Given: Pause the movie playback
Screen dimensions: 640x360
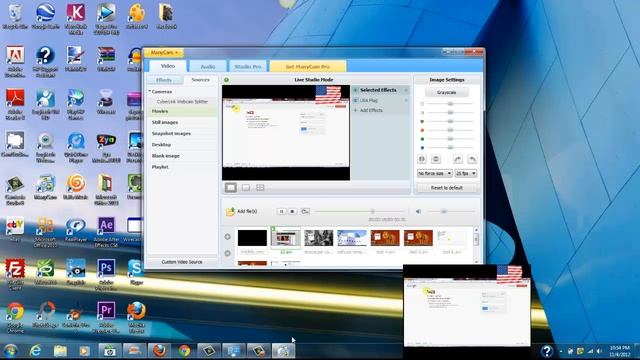Looking at the screenshot, I should pyautogui.click(x=281, y=211).
